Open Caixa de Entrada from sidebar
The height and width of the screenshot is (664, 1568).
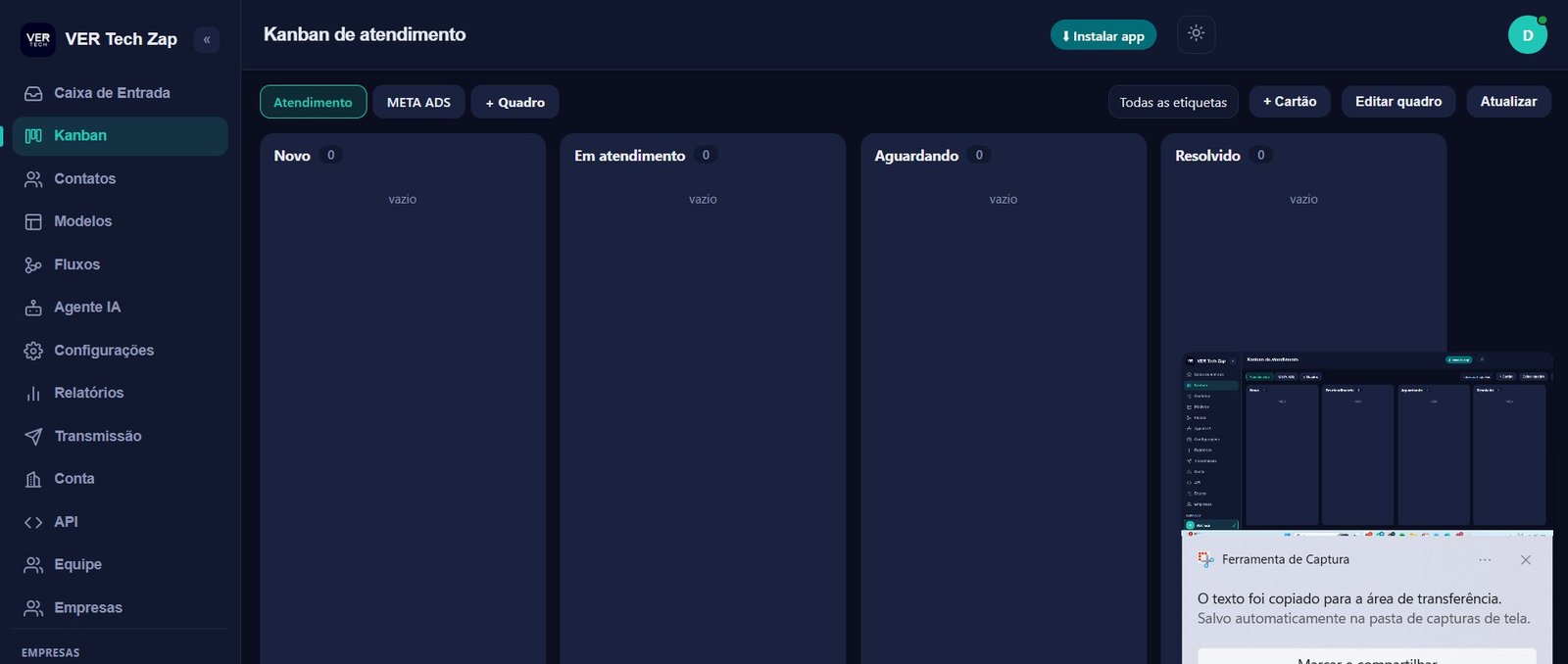120,93
